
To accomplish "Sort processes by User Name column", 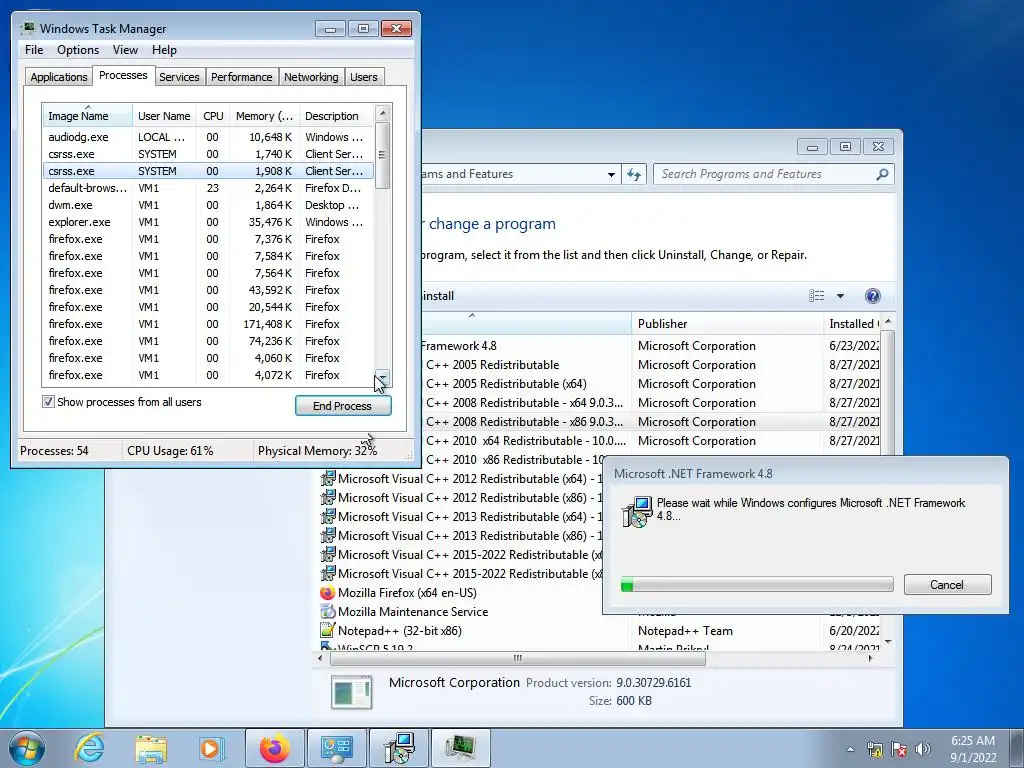I will tap(165, 116).
